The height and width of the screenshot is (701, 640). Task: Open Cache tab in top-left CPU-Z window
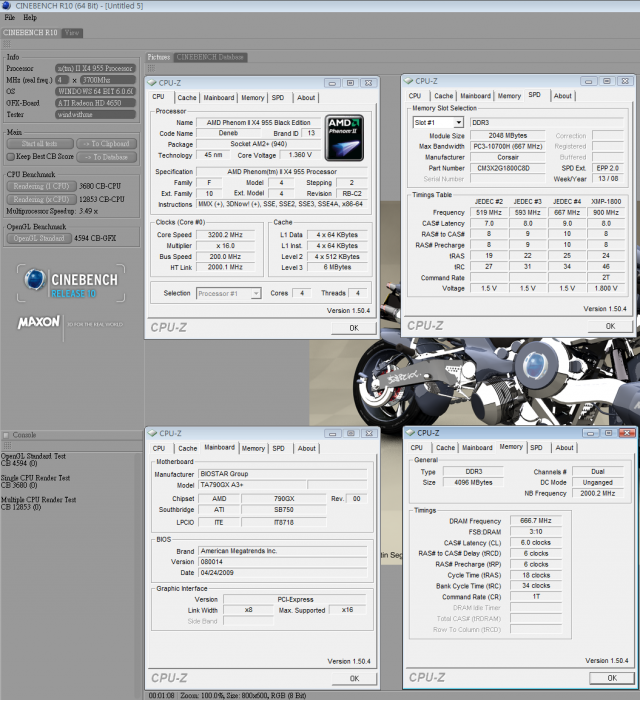187,97
